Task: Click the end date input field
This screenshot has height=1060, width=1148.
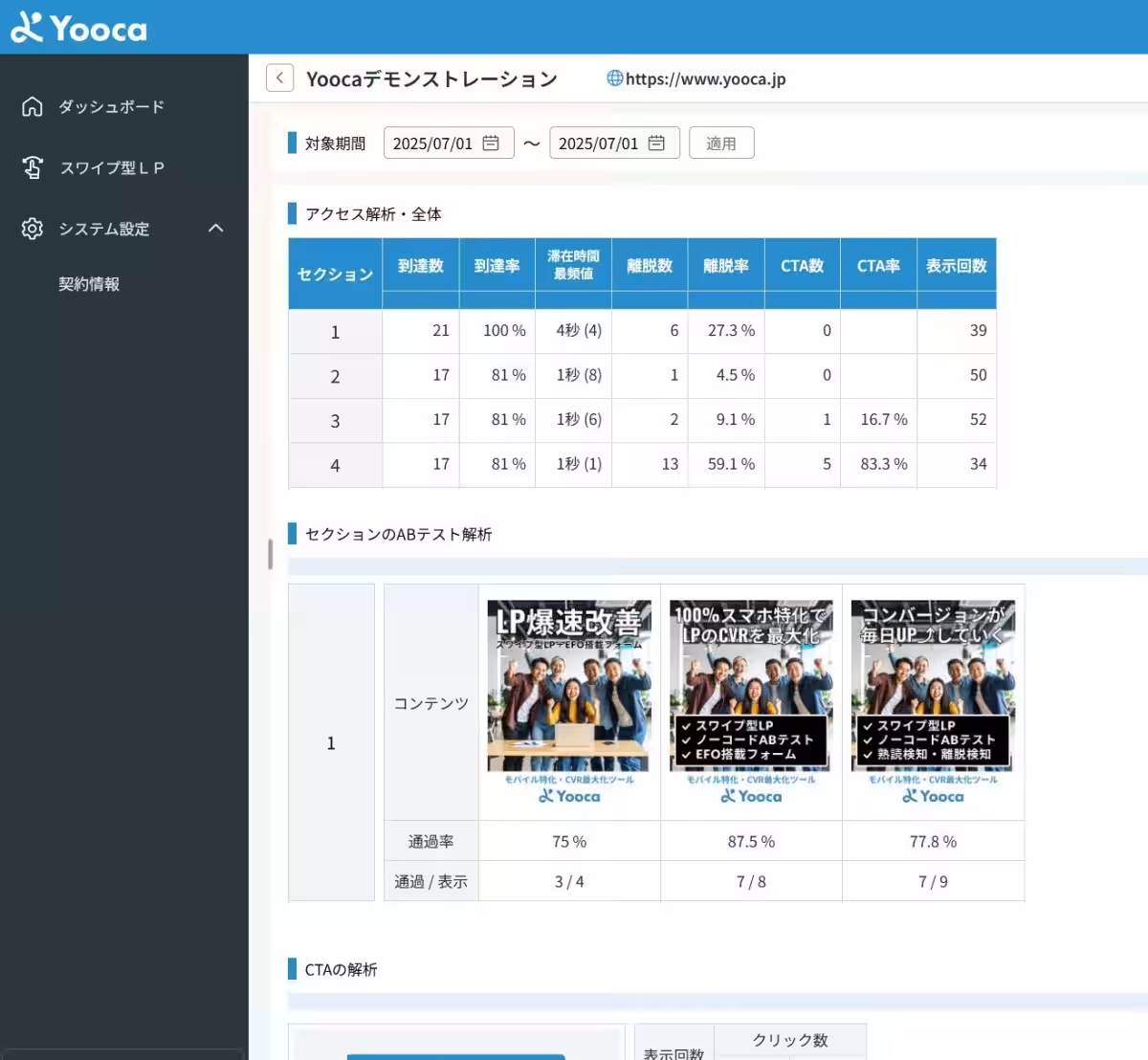Action: [598, 144]
